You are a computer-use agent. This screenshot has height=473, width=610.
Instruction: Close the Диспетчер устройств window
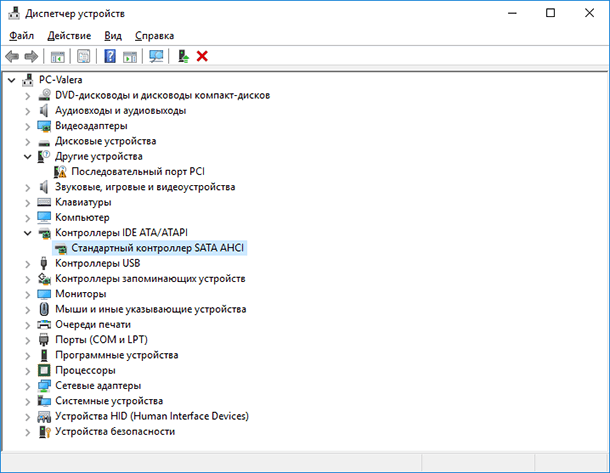coord(589,13)
